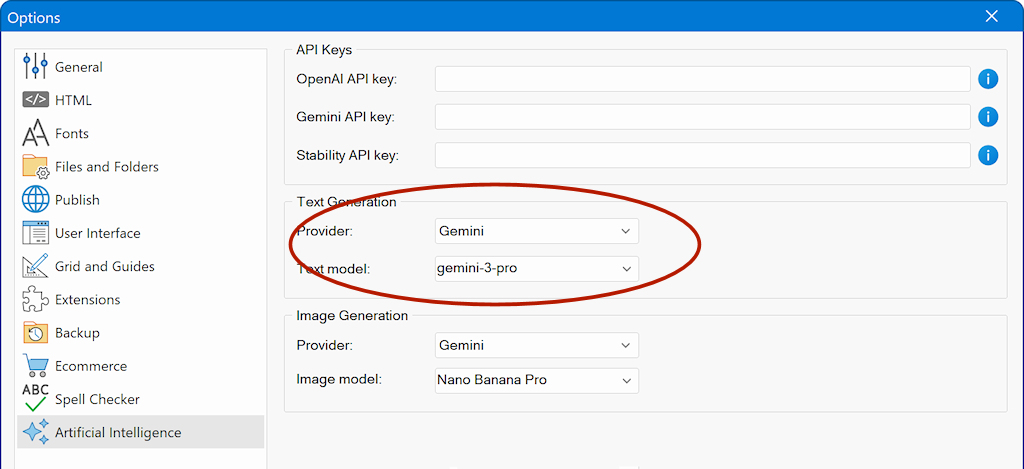Open Spell Checker settings
This screenshot has height=469, width=1024.
97,399
